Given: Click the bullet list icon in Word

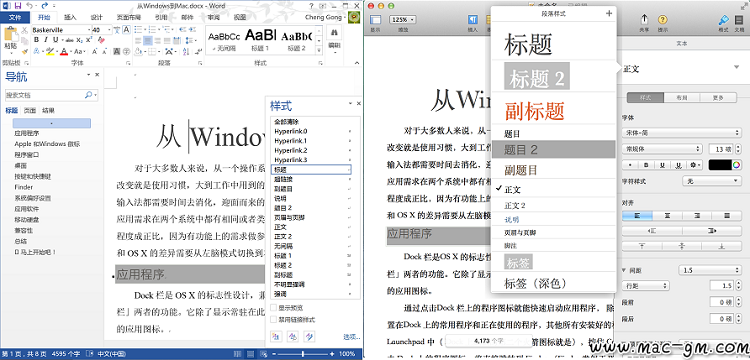Looking at the screenshot, I should tap(138, 30).
